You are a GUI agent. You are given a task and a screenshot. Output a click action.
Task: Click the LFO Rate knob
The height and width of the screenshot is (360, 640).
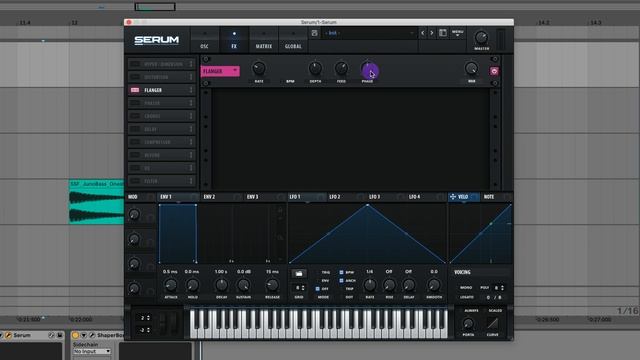[x=369, y=285]
